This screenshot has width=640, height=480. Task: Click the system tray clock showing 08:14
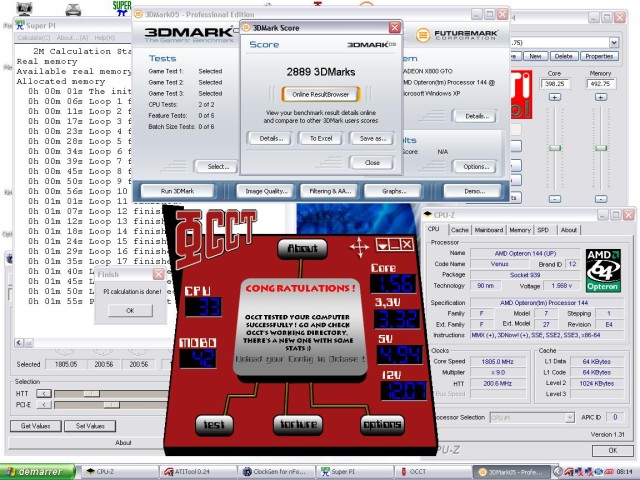pos(625,472)
